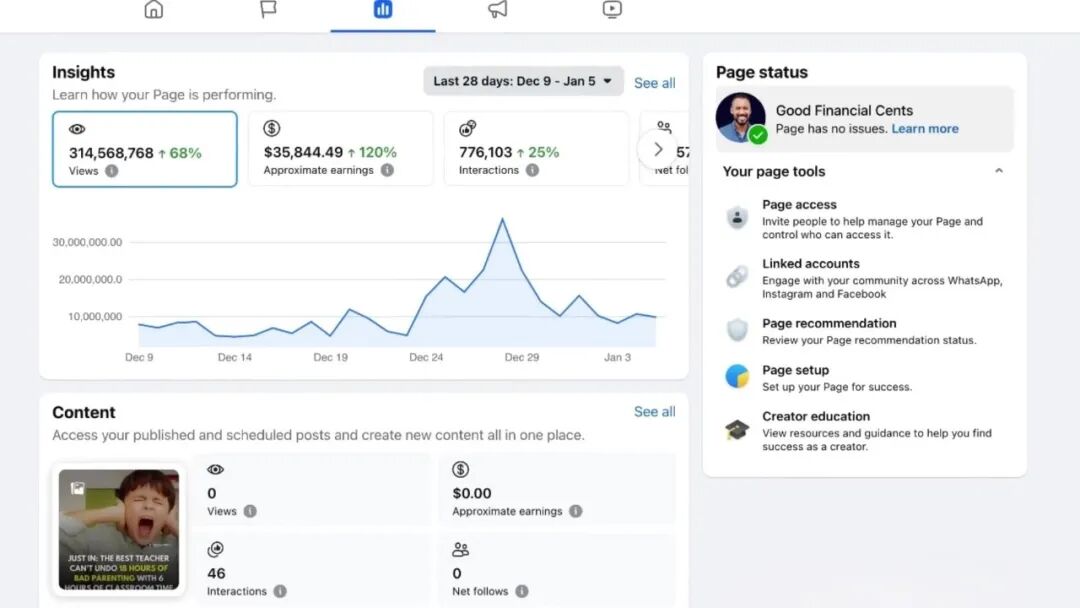Click the video play icon in top bar
This screenshot has width=1080, height=608.
[x=612, y=10]
